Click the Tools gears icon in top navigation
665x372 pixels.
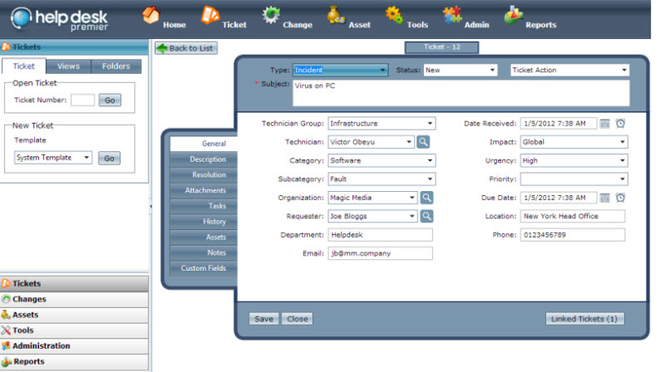(394, 15)
